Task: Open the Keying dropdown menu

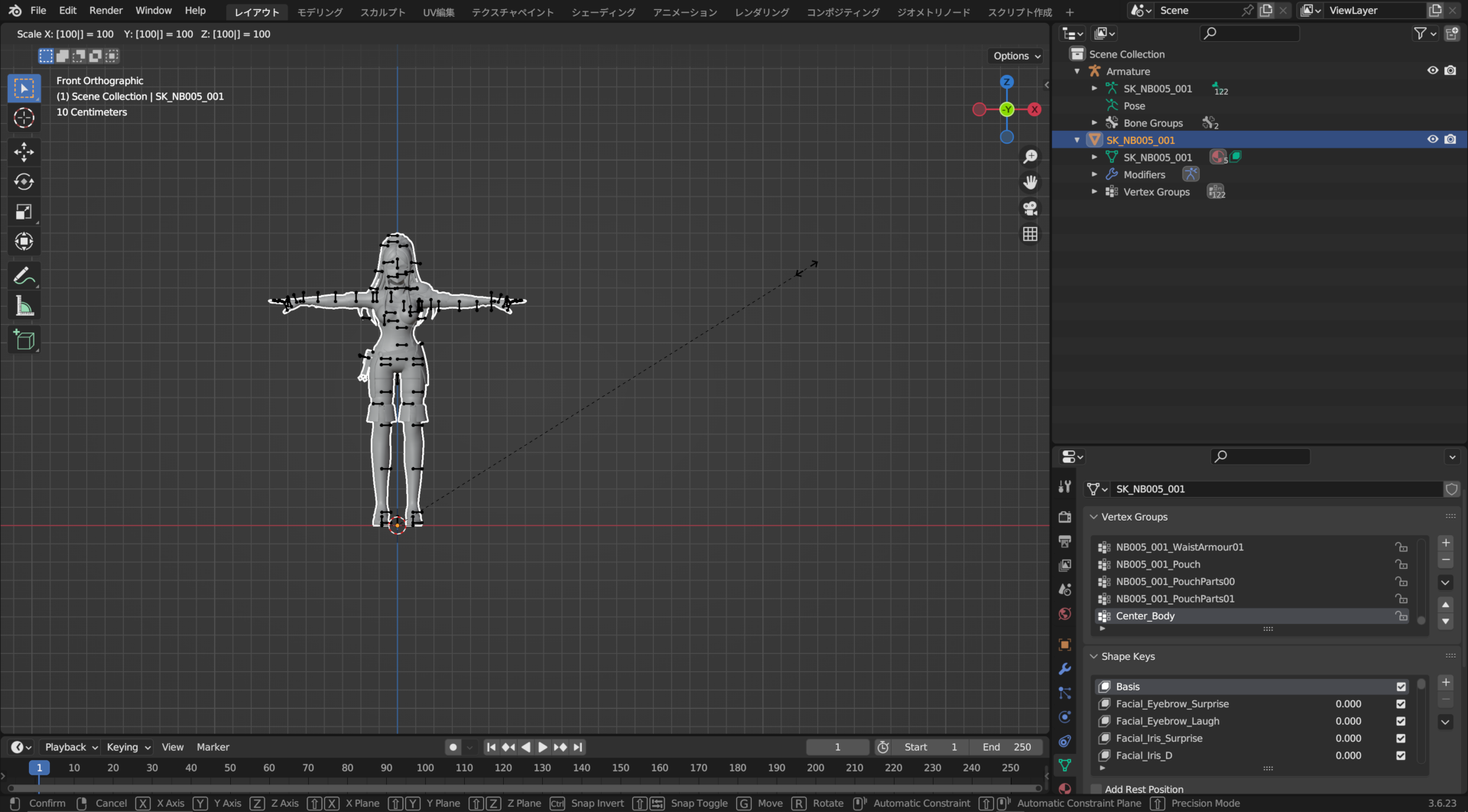Action: pyautogui.click(x=128, y=748)
